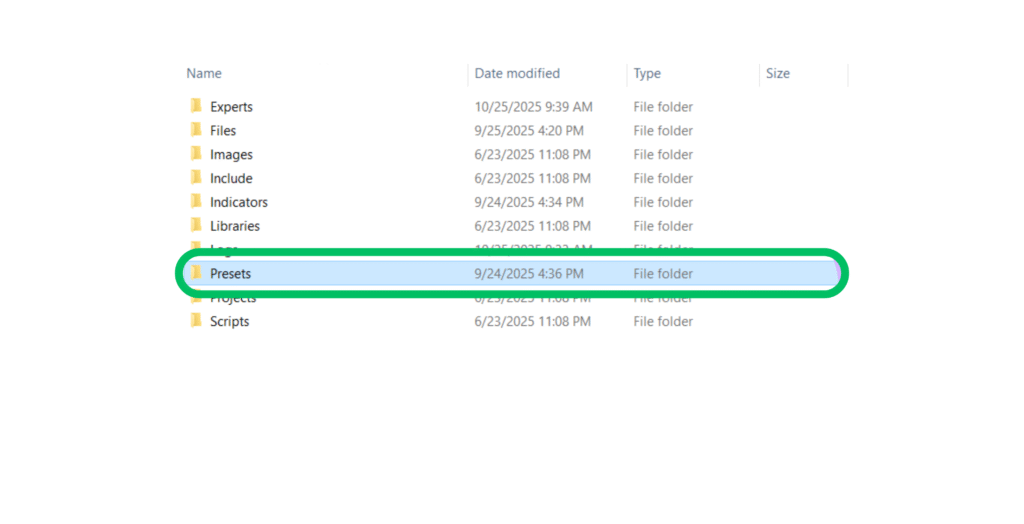The height and width of the screenshot is (524, 1024).
Task: Click File folder type in Scripts row
Action: click(662, 321)
